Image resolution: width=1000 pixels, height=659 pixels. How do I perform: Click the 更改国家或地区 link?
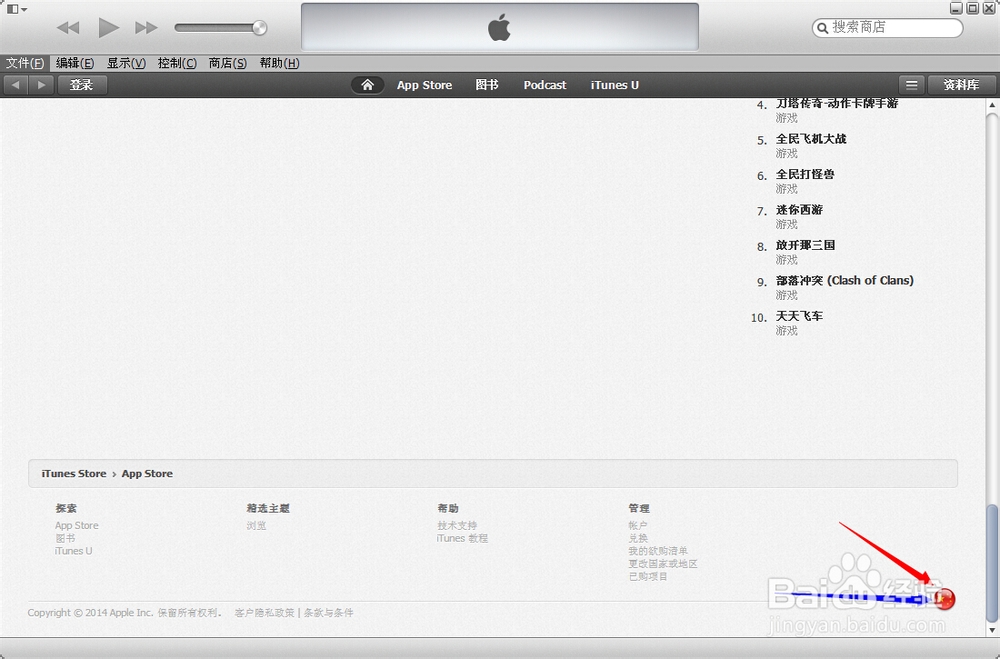663,564
